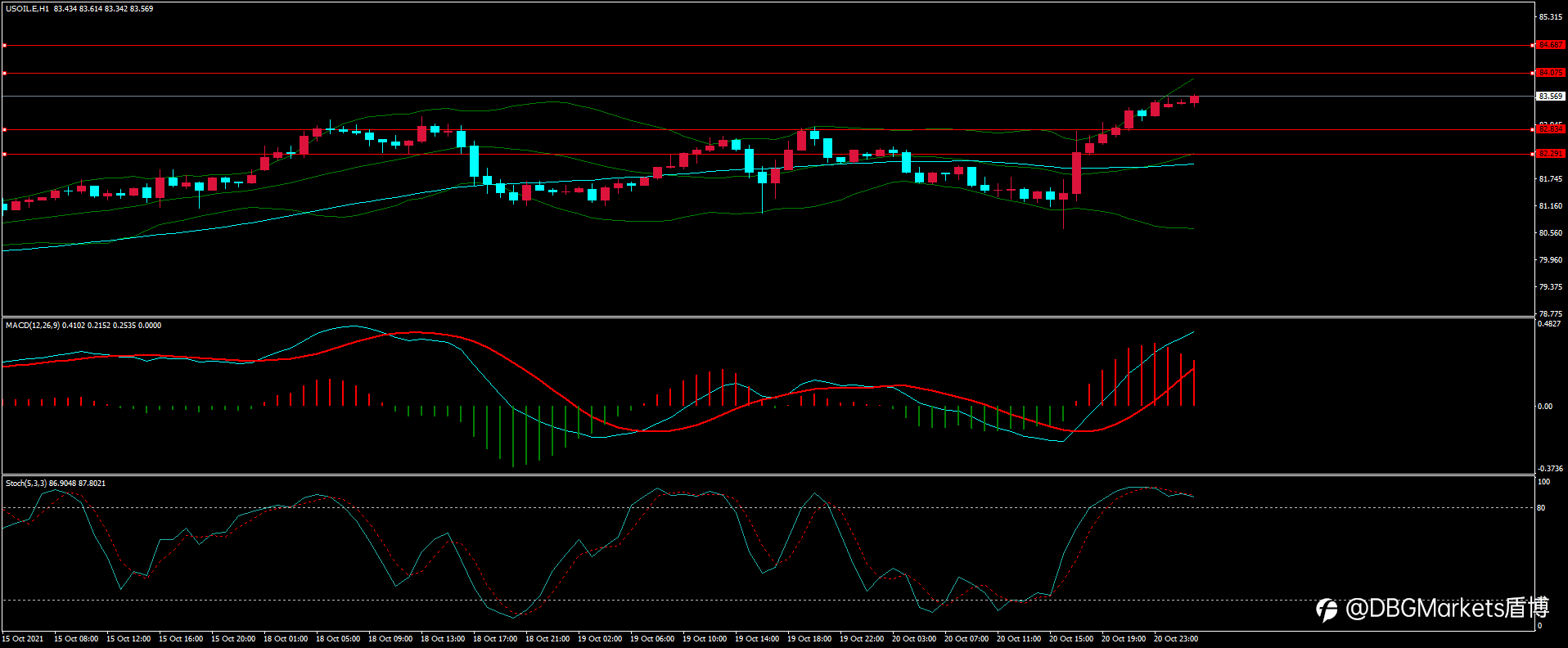Click the left handle of 84.687 line
1568x648 pixels.
(x=4, y=45)
